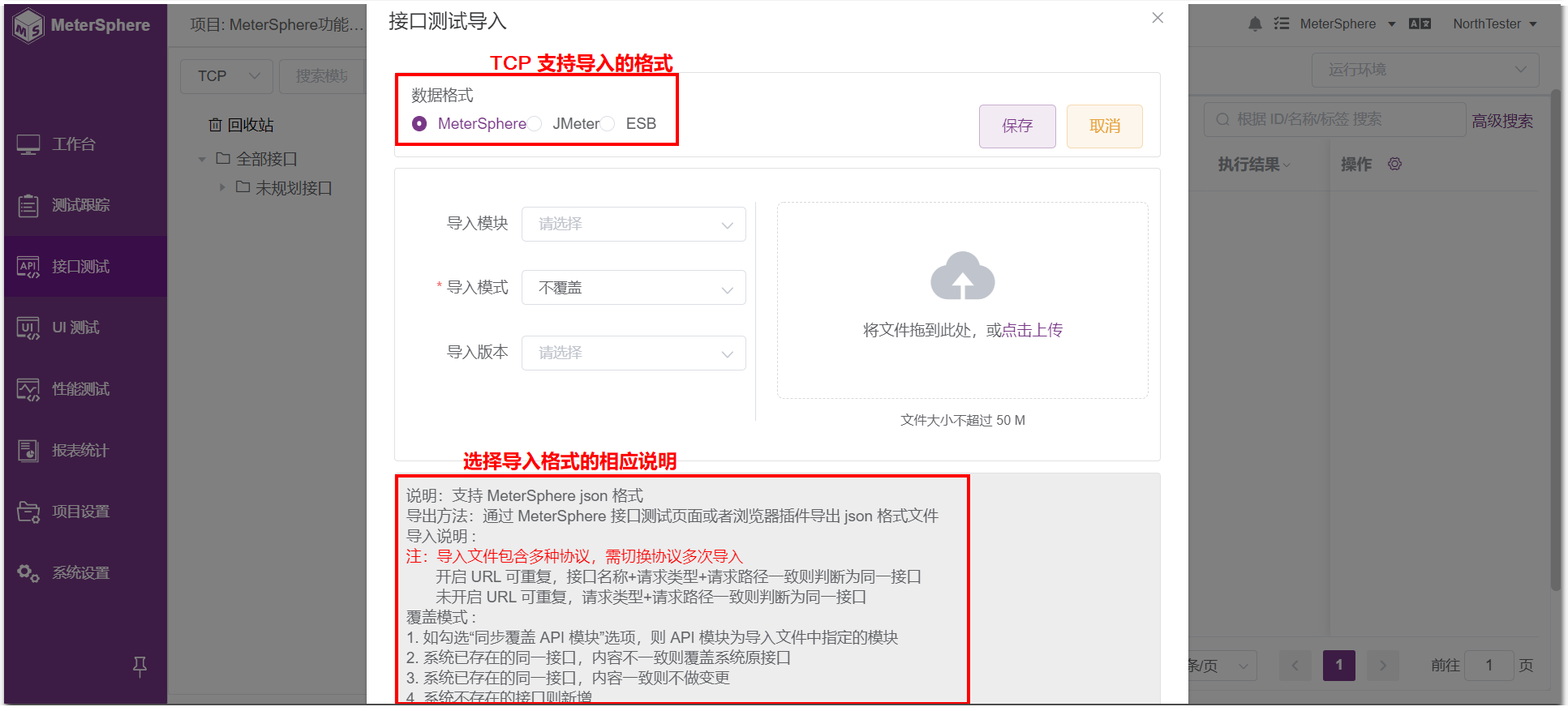Click the column settings gear beside 操作
Viewport: 1568px width, 711px height.
[x=1394, y=164]
